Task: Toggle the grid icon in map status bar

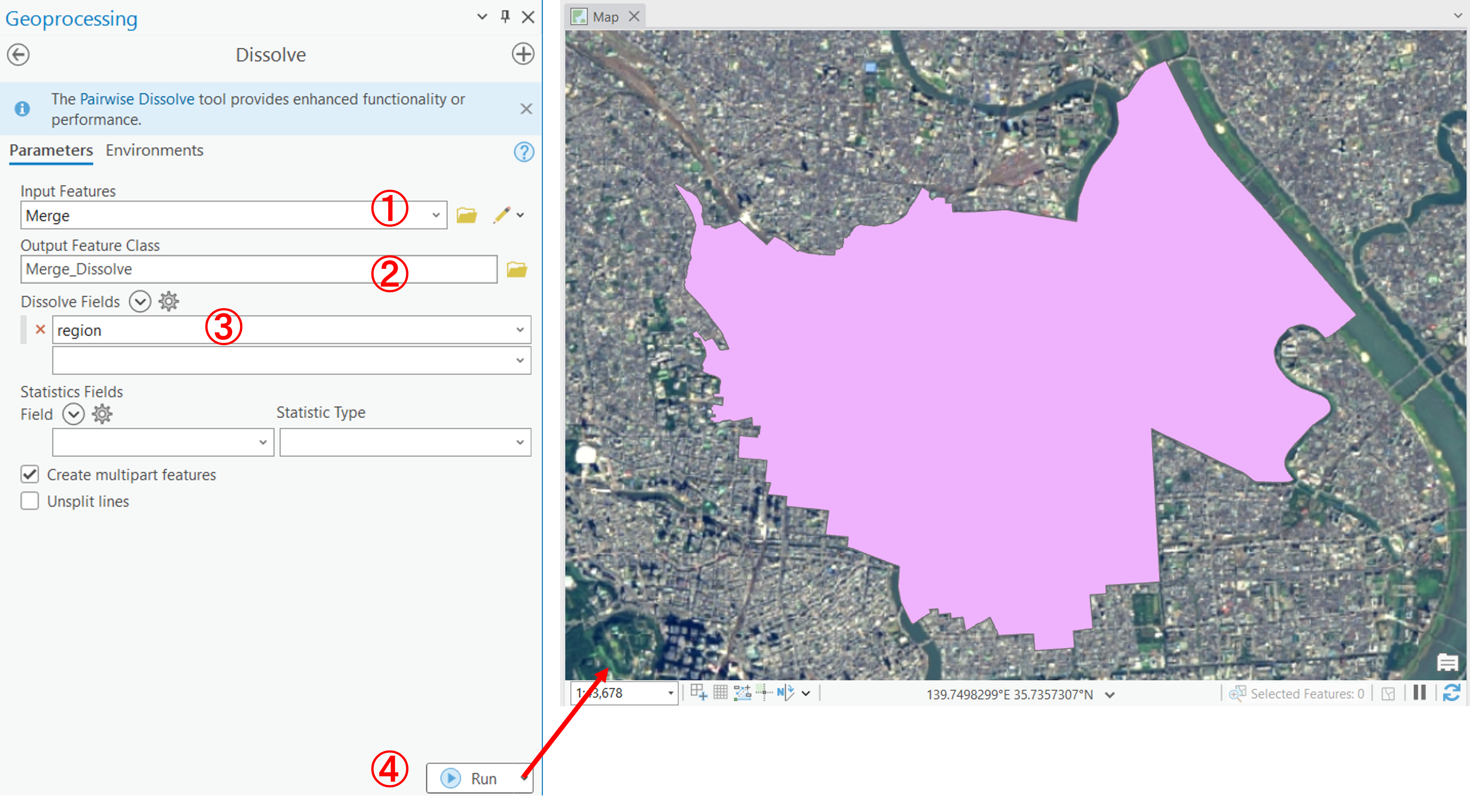Action: (x=720, y=693)
